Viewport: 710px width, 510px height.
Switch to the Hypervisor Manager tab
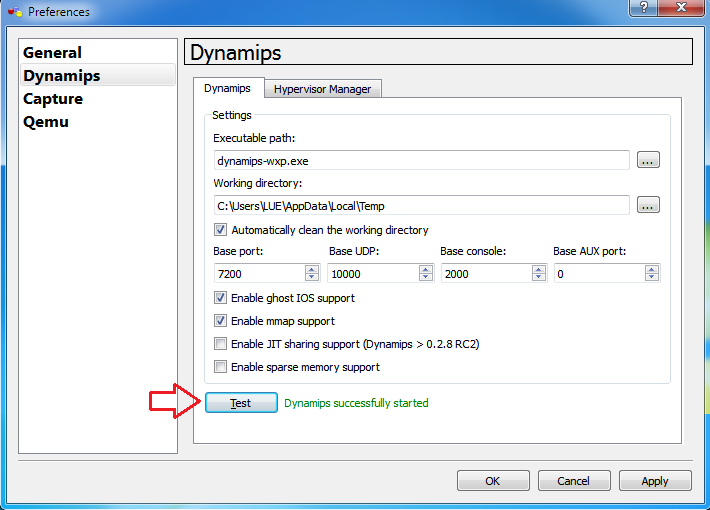pos(322,89)
